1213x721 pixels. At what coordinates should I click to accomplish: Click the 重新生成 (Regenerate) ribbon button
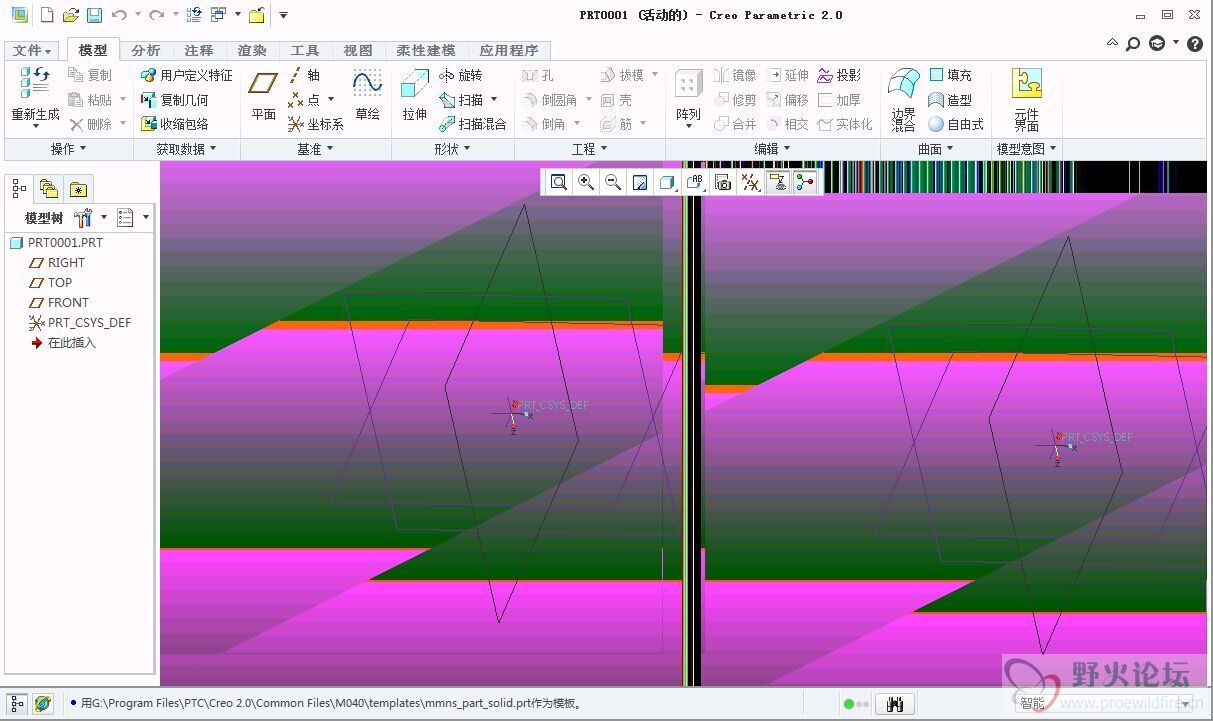click(35, 98)
